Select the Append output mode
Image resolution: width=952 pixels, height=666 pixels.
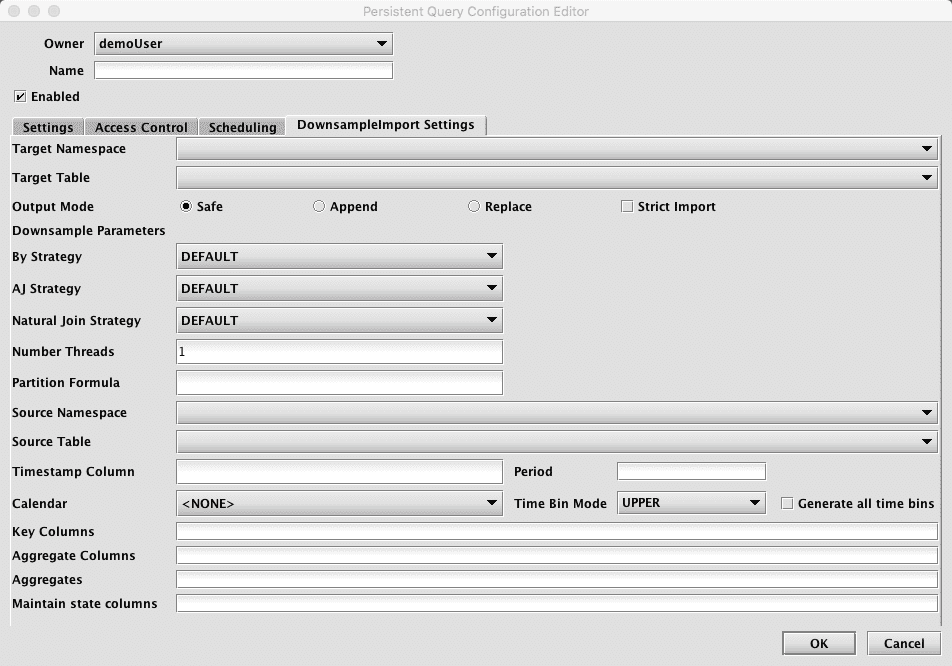(319, 207)
